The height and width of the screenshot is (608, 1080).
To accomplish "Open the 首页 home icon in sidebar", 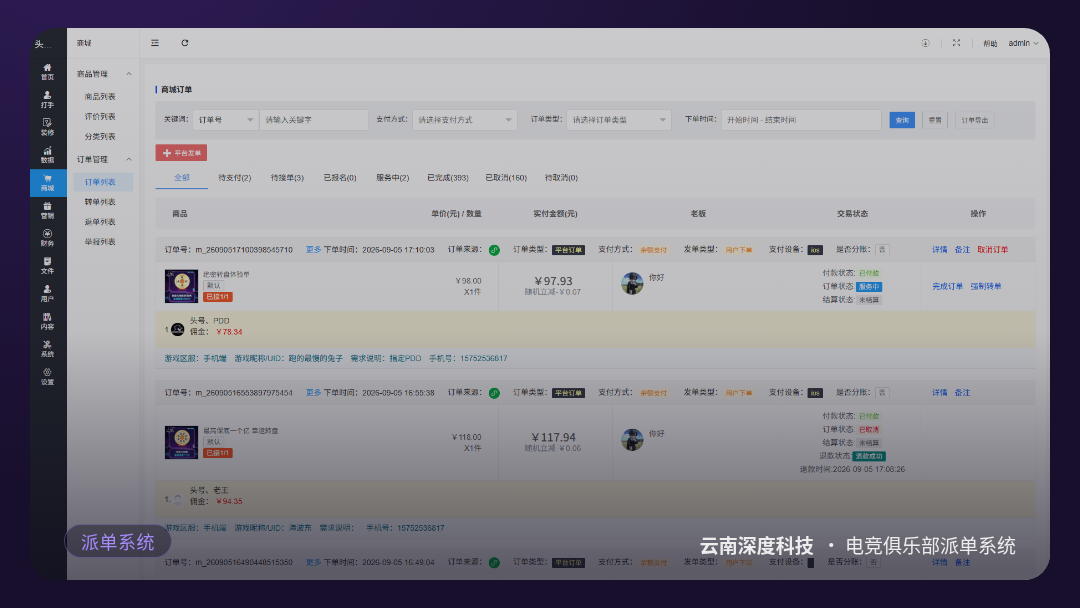I will point(47,72).
